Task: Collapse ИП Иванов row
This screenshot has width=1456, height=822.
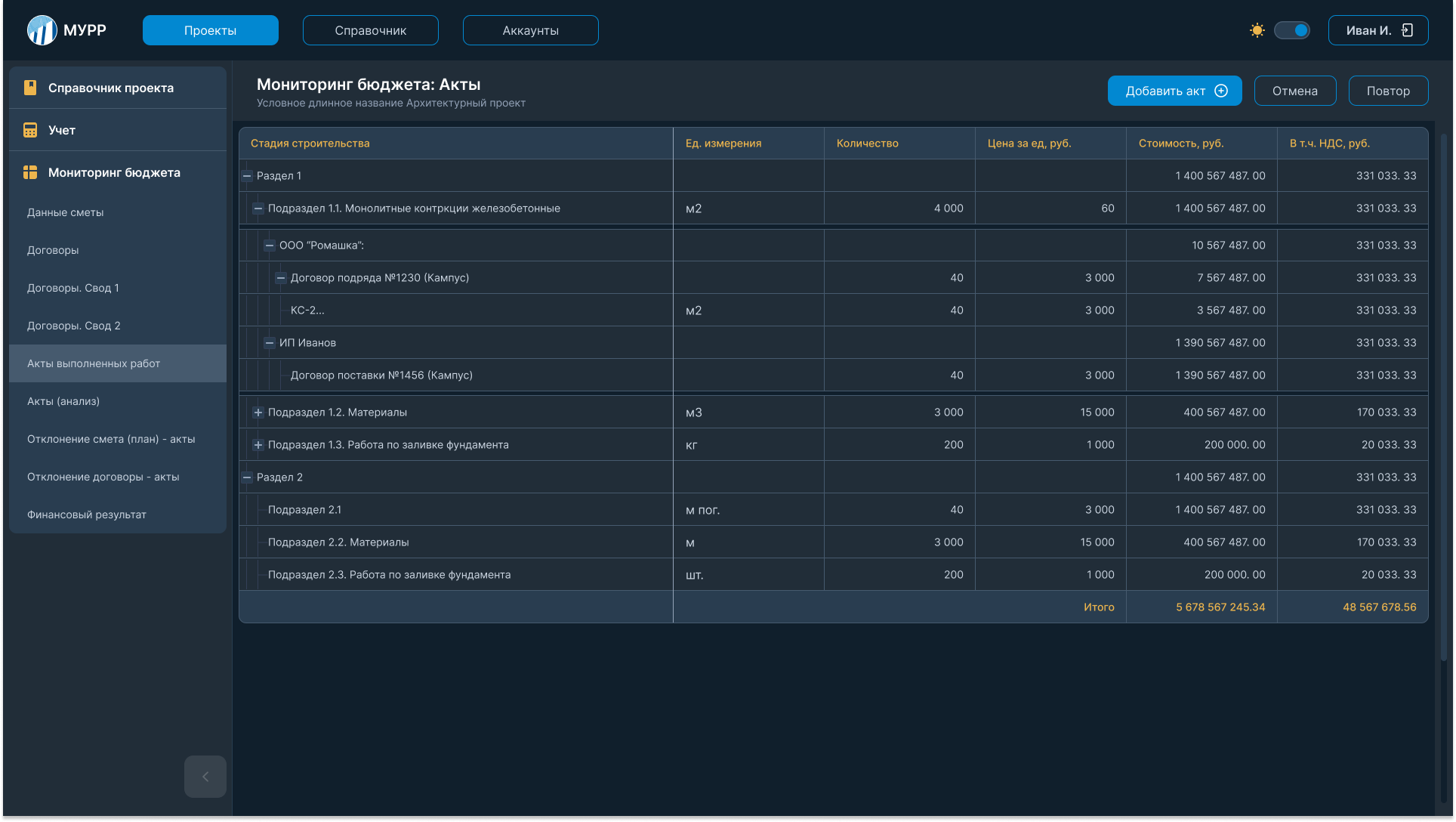Action: [x=270, y=343]
